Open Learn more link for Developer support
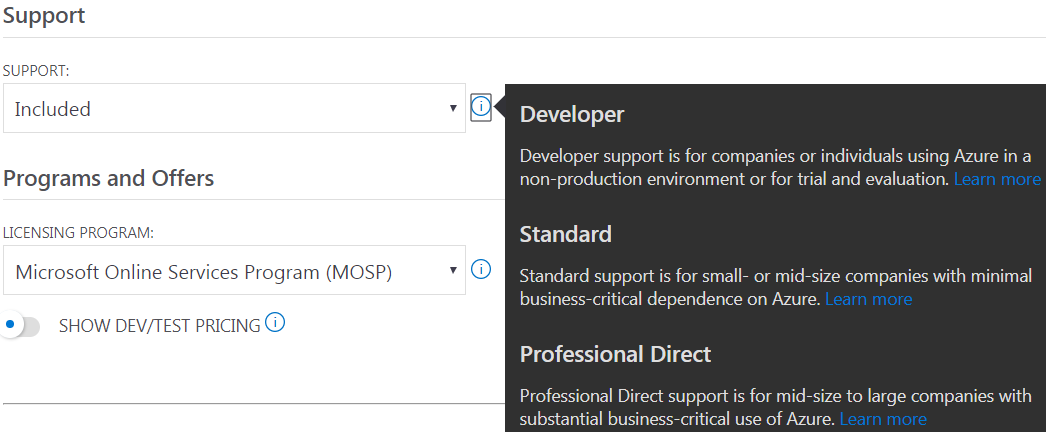This screenshot has height=432, width=1046. (997, 179)
